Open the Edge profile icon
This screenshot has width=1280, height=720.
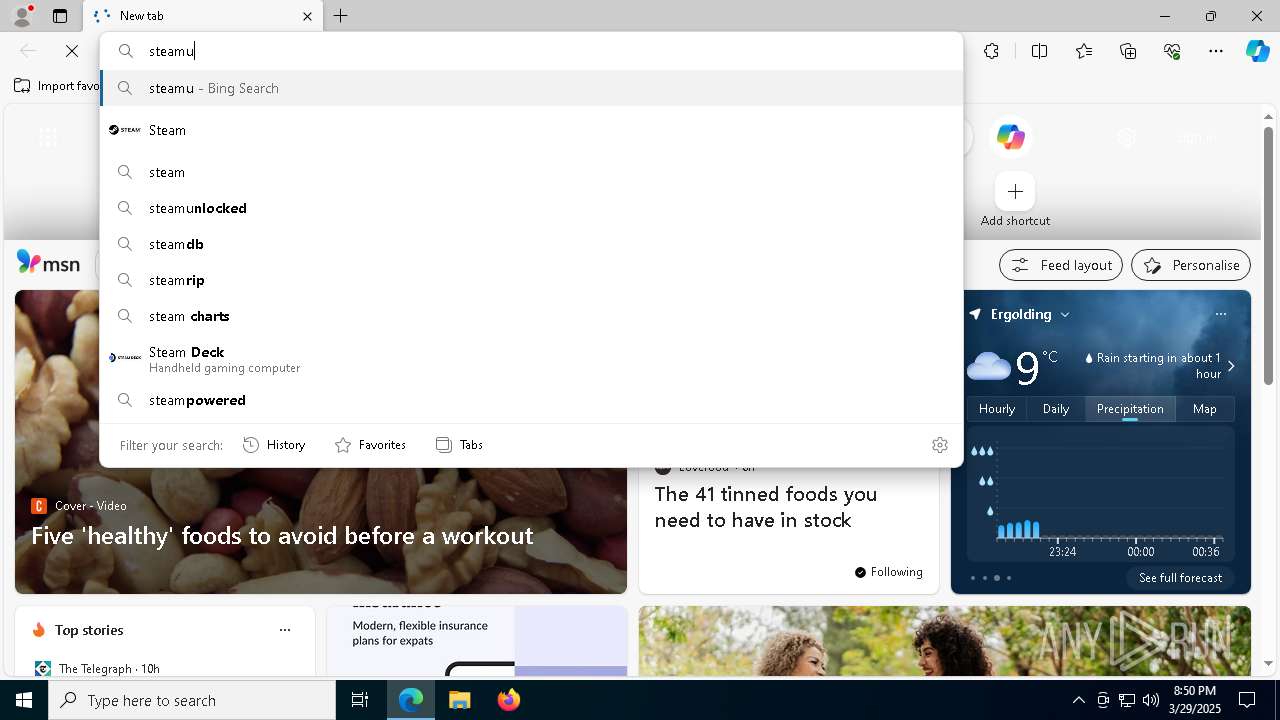point(22,16)
